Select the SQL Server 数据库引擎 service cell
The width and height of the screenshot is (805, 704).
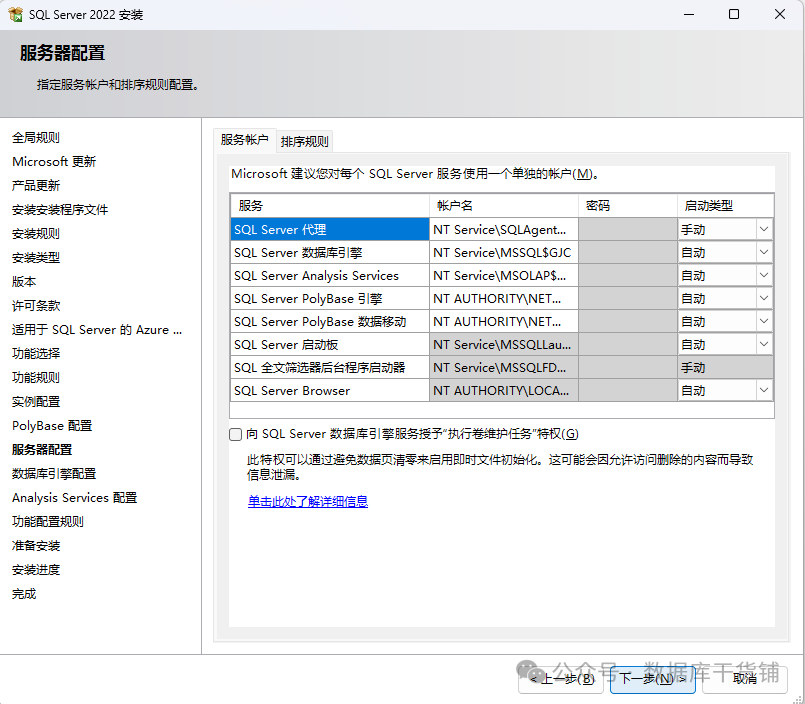tap(330, 253)
